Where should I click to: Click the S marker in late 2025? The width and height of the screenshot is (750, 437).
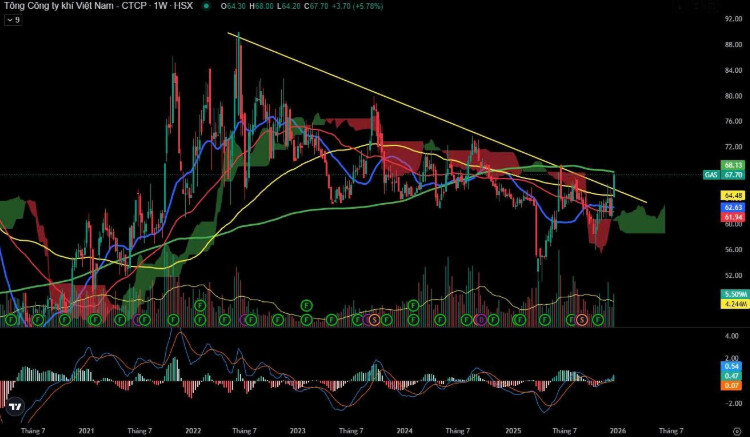pyautogui.click(x=582, y=319)
